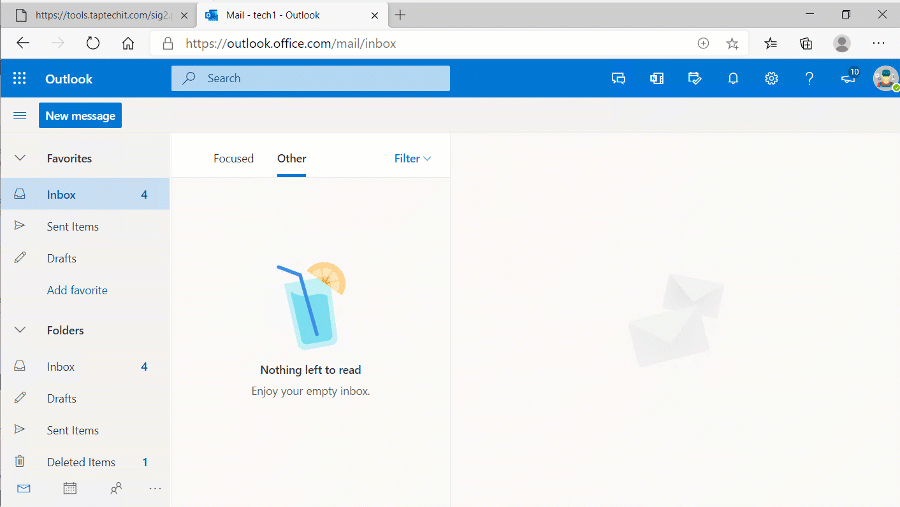Screen dimensions: 900x507
Task: Select the Other inbox tab
Action: (291, 158)
